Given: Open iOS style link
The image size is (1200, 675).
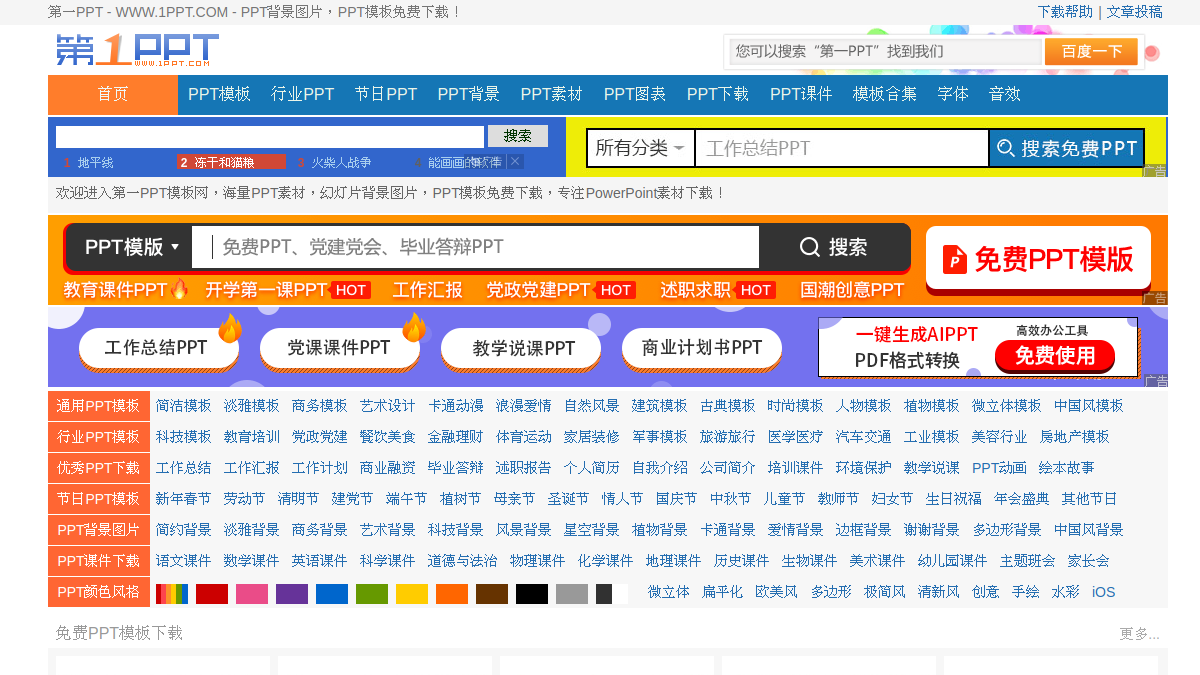Looking at the screenshot, I should point(1104,592).
